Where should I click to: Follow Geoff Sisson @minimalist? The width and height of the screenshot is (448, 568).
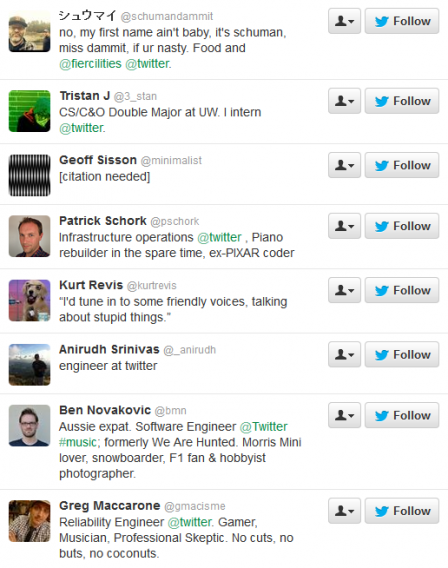point(402,166)
